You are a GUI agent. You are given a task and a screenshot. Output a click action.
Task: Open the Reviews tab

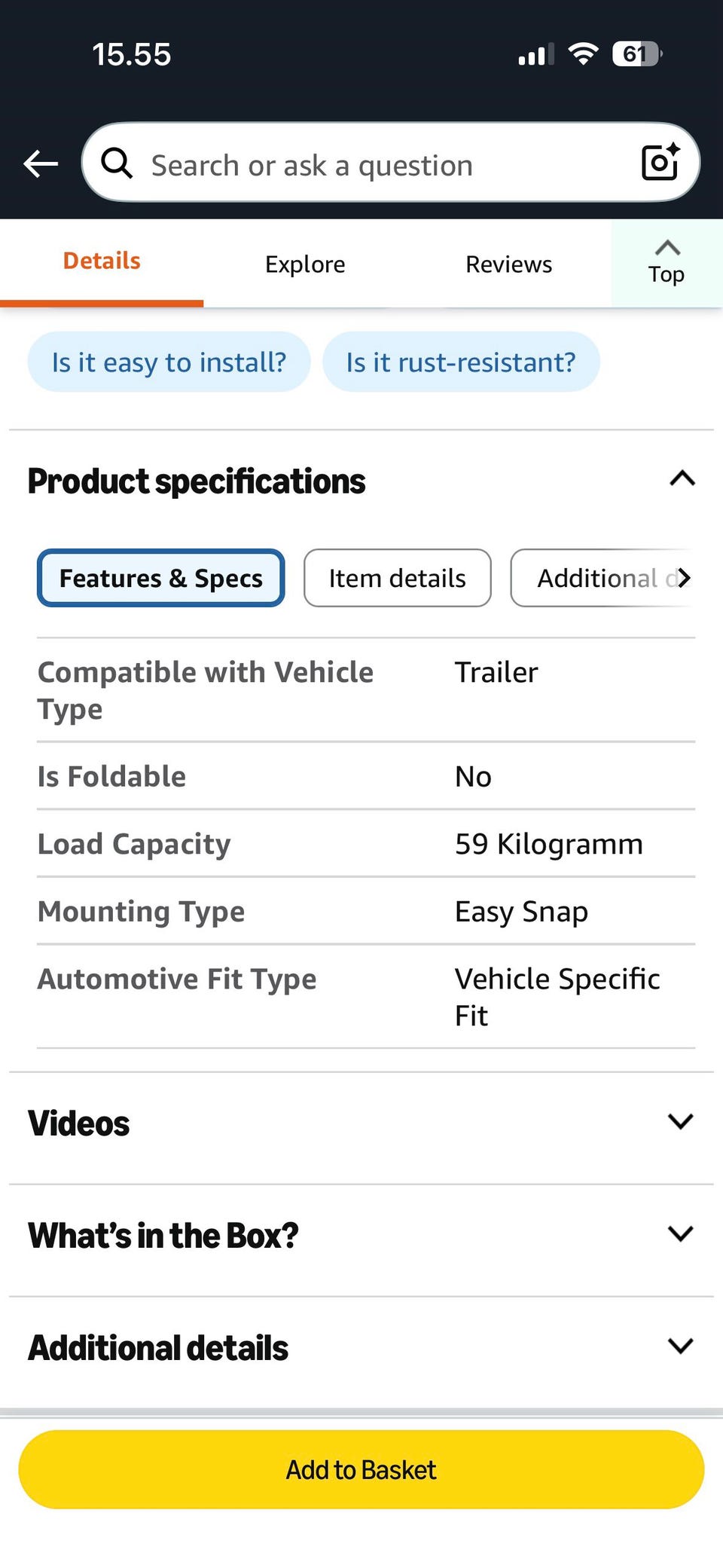tap(508, 264)
